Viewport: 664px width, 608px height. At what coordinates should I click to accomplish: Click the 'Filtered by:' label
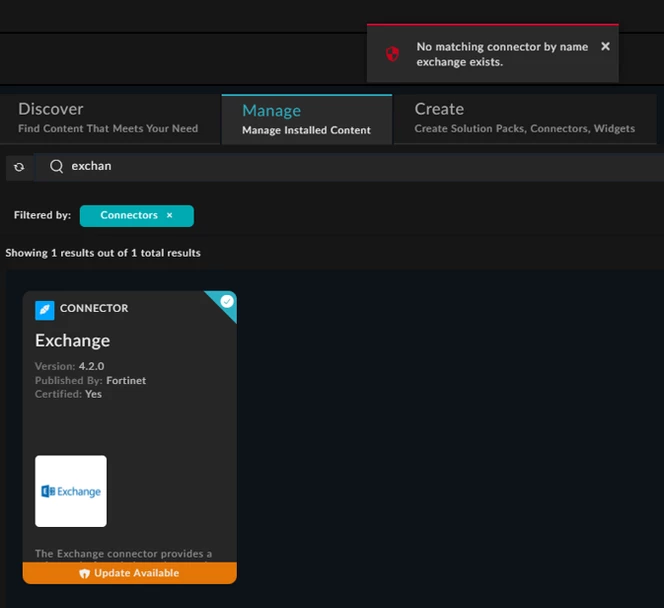tap(42, 215)
